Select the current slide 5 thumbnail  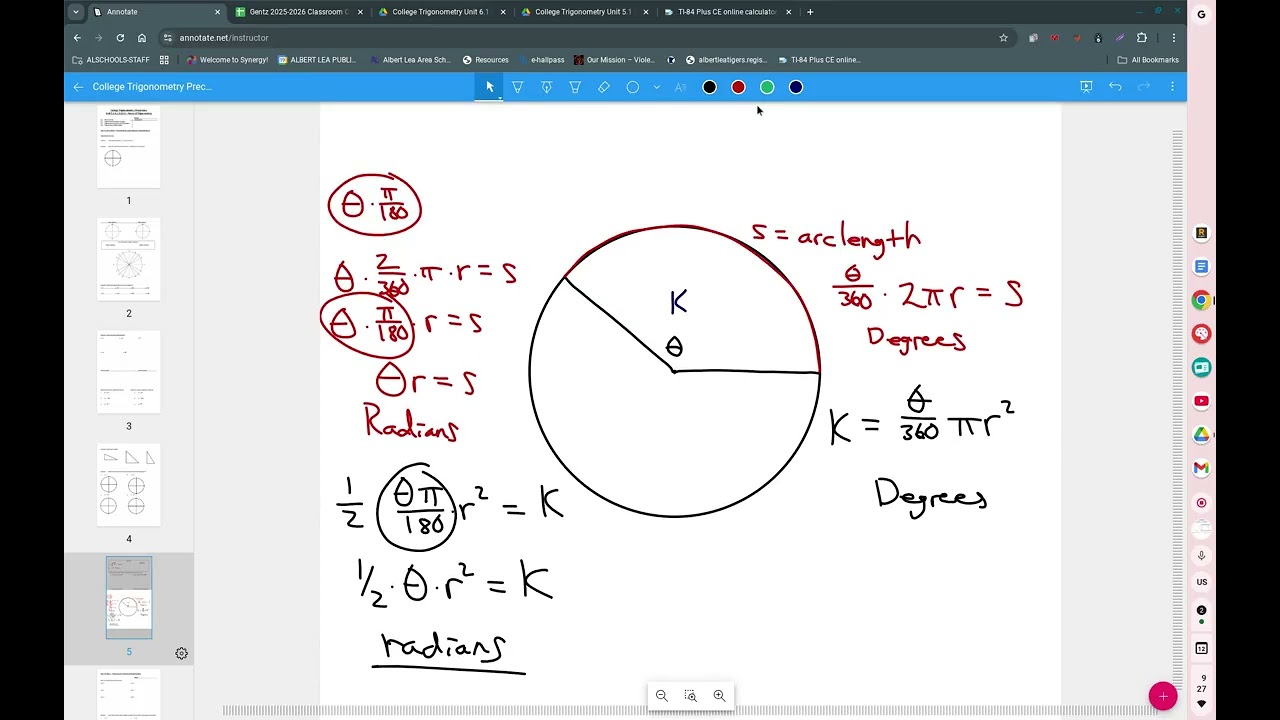[x=129, y=598]
